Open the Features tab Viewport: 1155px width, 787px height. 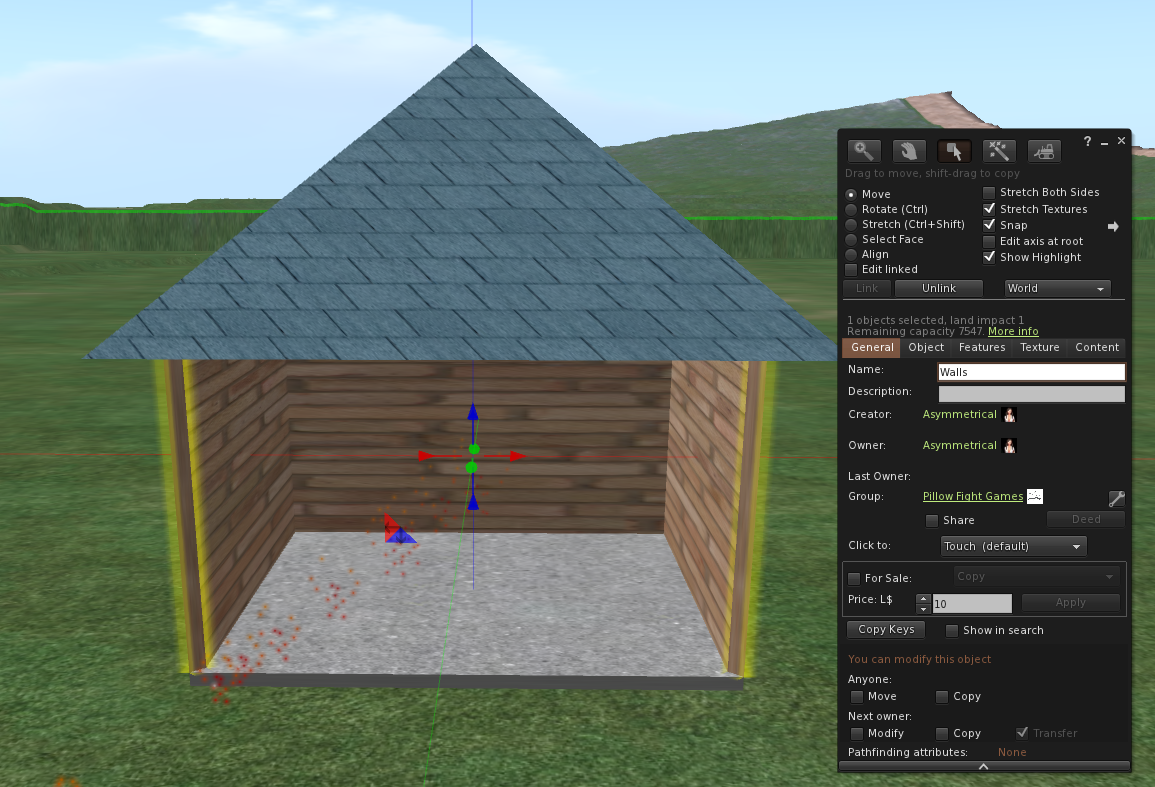(x=982, y=347)
